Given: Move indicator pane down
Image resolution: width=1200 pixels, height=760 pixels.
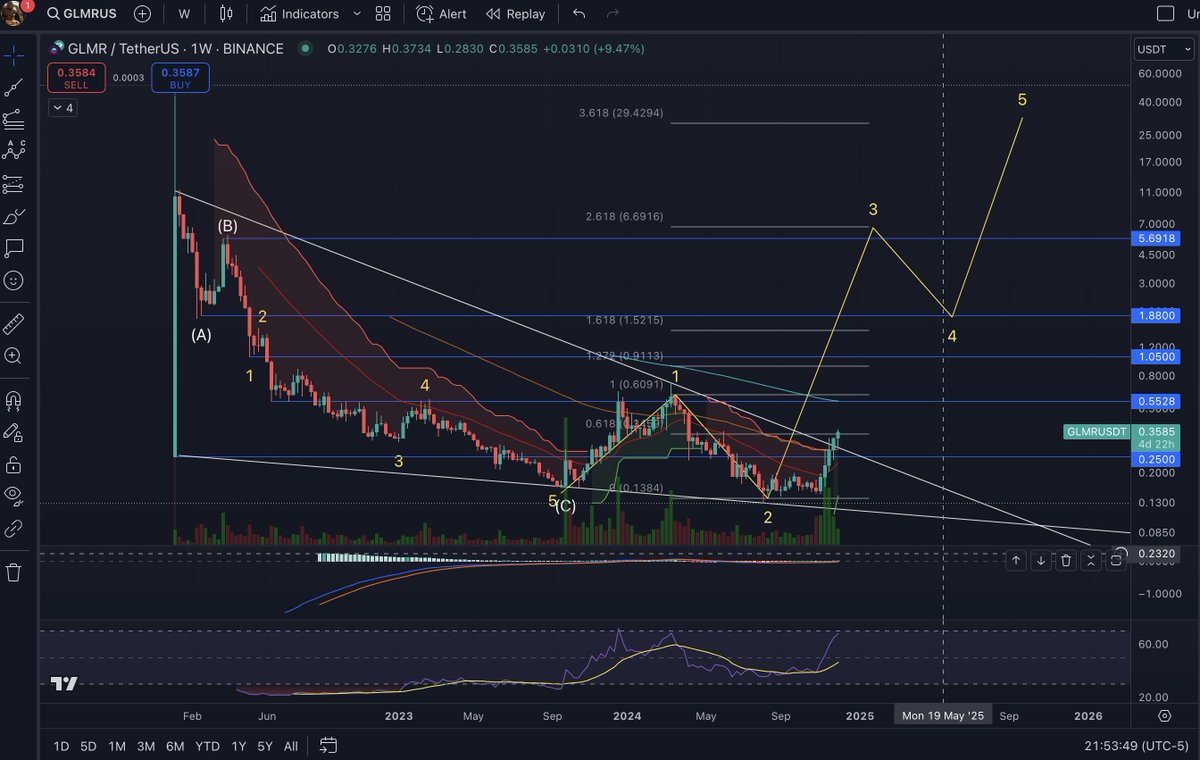Looking at the screenshot, I should [1041, 560].
